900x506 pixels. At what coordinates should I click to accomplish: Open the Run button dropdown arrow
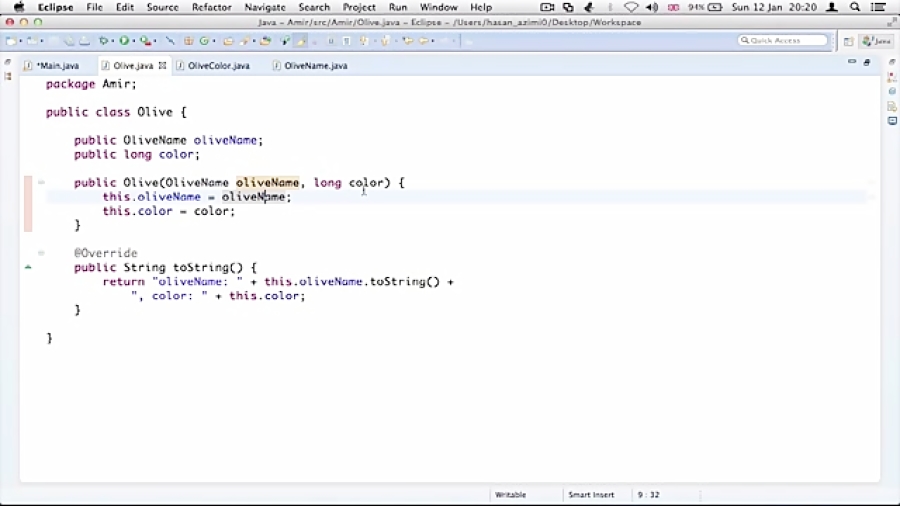coord(134,41)
